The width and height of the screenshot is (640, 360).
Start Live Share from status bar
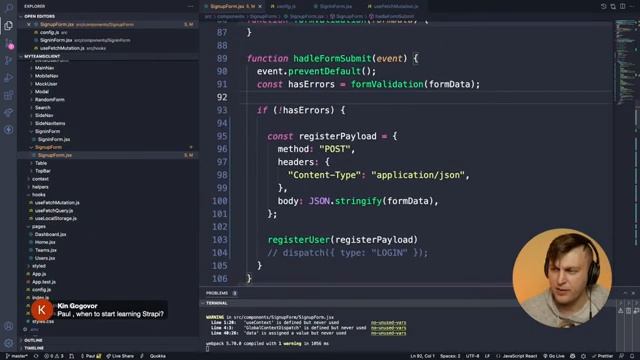[x=120, y=356]
